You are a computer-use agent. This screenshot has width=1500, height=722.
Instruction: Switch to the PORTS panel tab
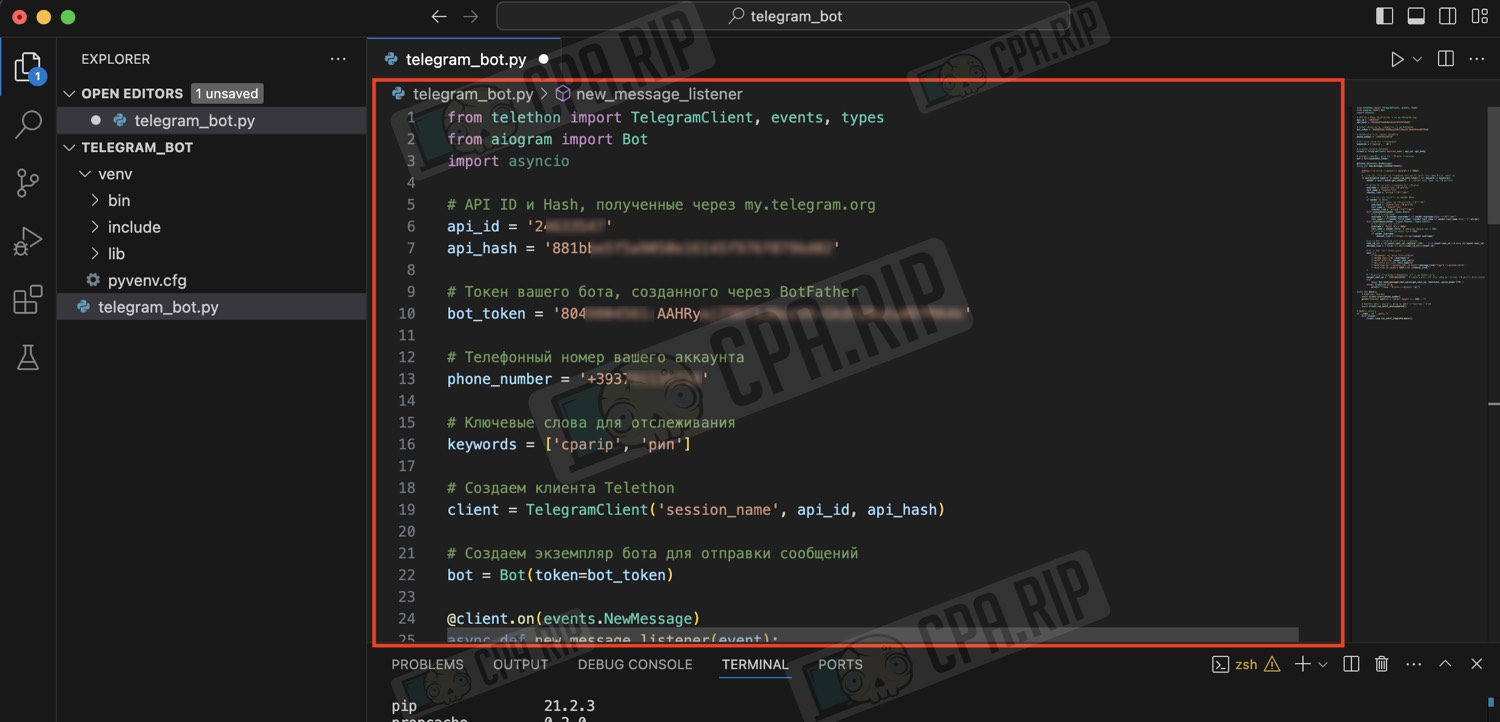(x=840, y=664)
